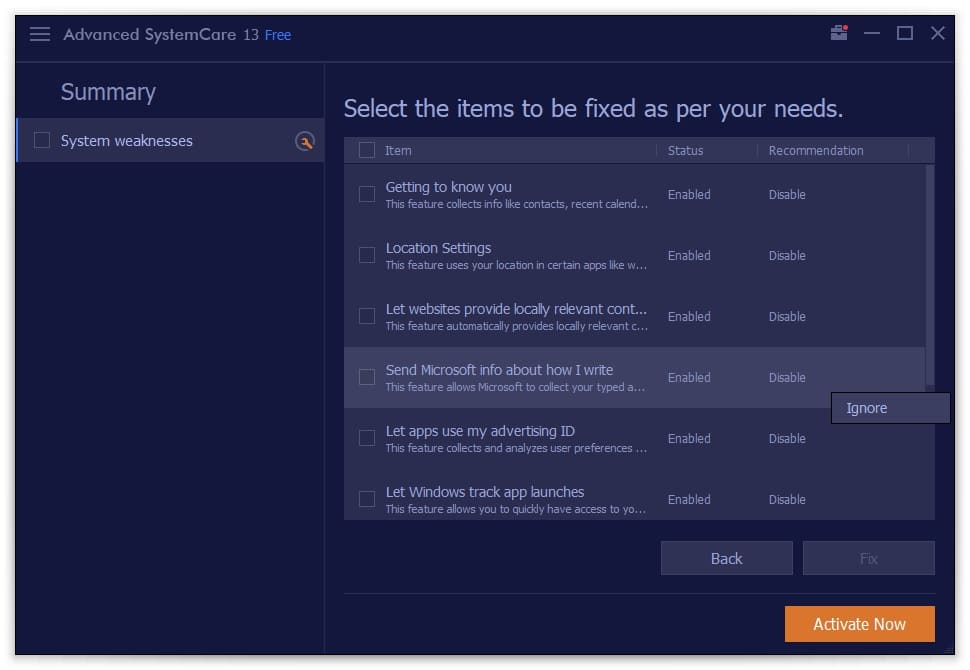Click the Summary heading in sidebar
This screenshot has height=670, width=970.
coord(108,92)
